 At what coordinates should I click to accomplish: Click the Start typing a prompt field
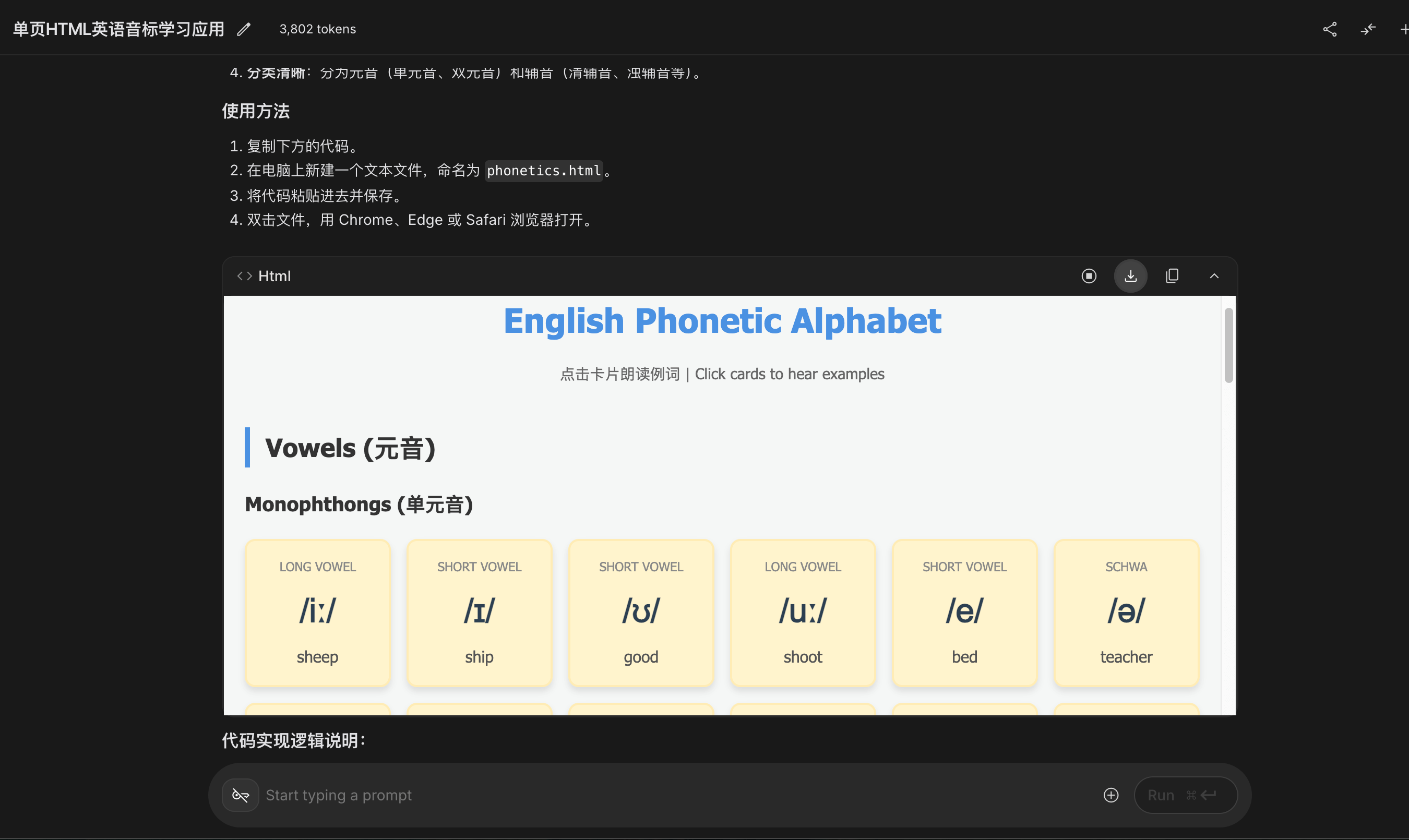(x=679, y=795)
